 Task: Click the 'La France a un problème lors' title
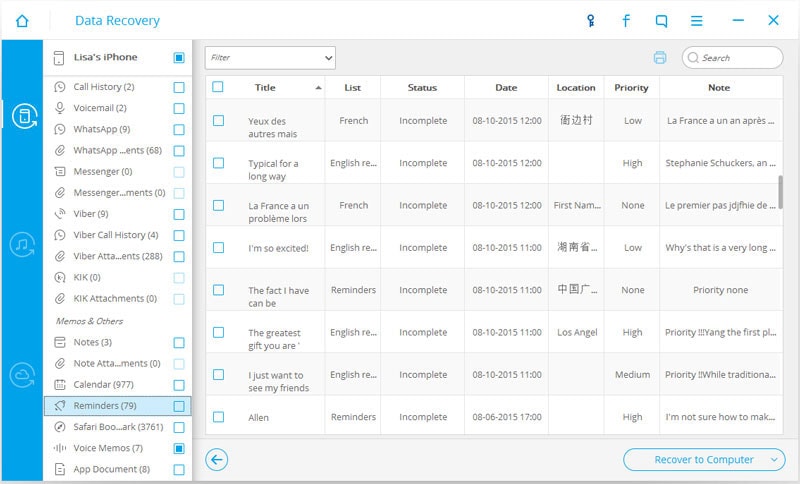click(279, 212)
